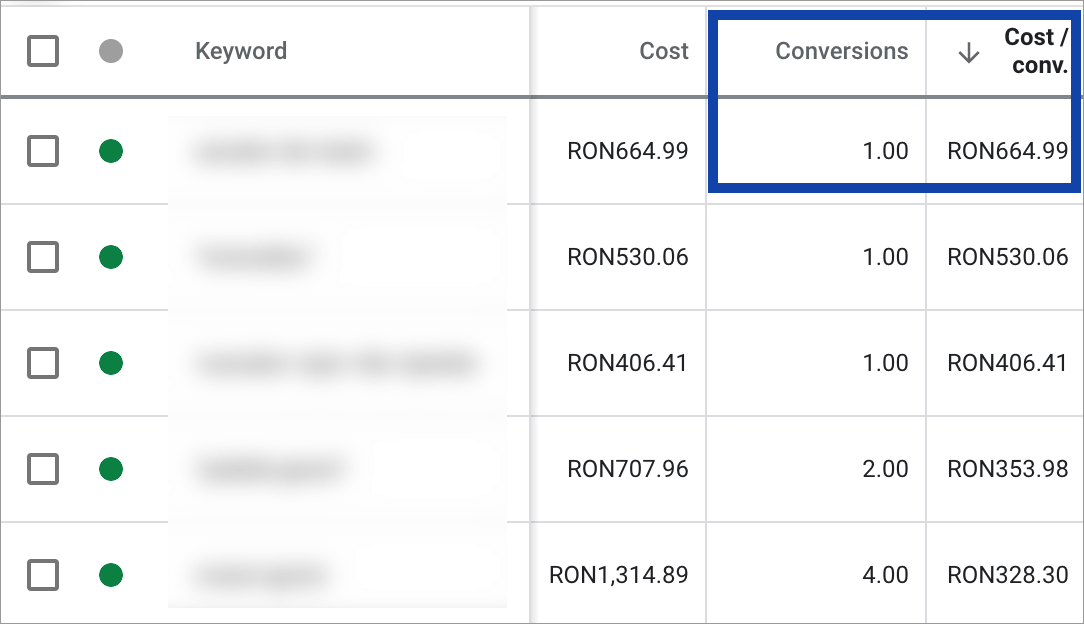Image resolution: width=1084 pixels, height=624 pixels.
Task: Check the box for the RON664.99 row
Action: tap(43, 152)
